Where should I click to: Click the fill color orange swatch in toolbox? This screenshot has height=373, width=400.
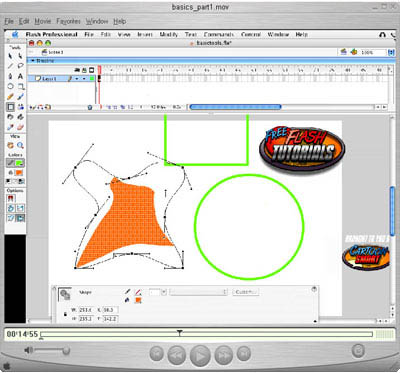coord(19,173)
